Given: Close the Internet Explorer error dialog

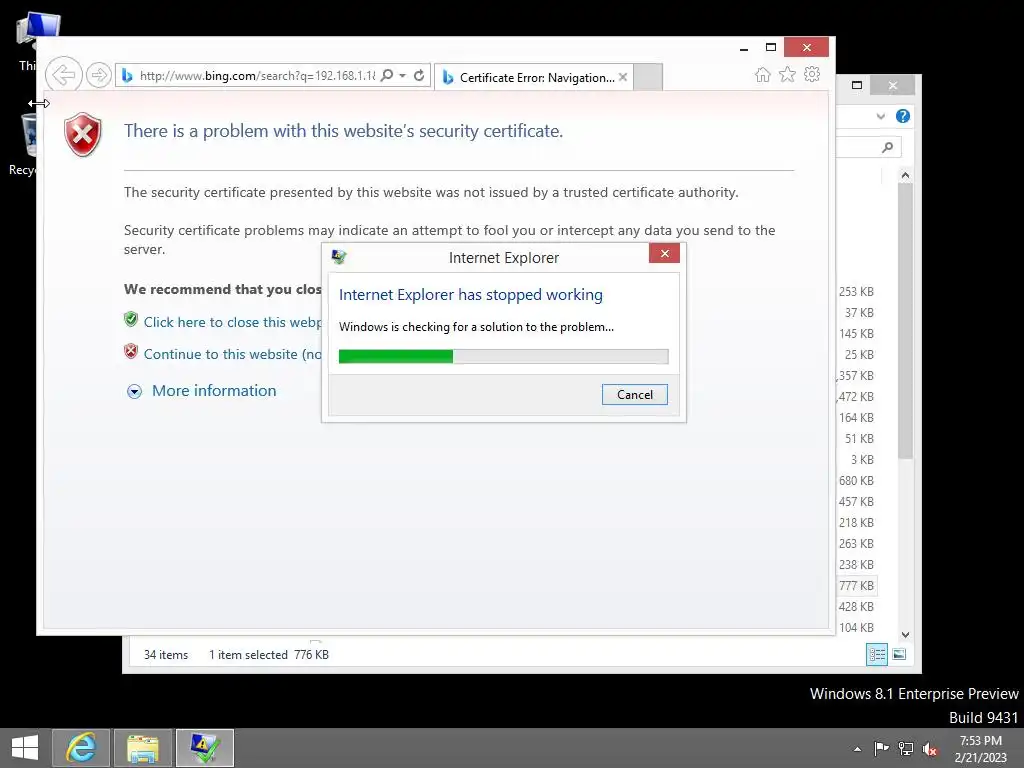Looking at the screenshot, I should coord(664,253).
